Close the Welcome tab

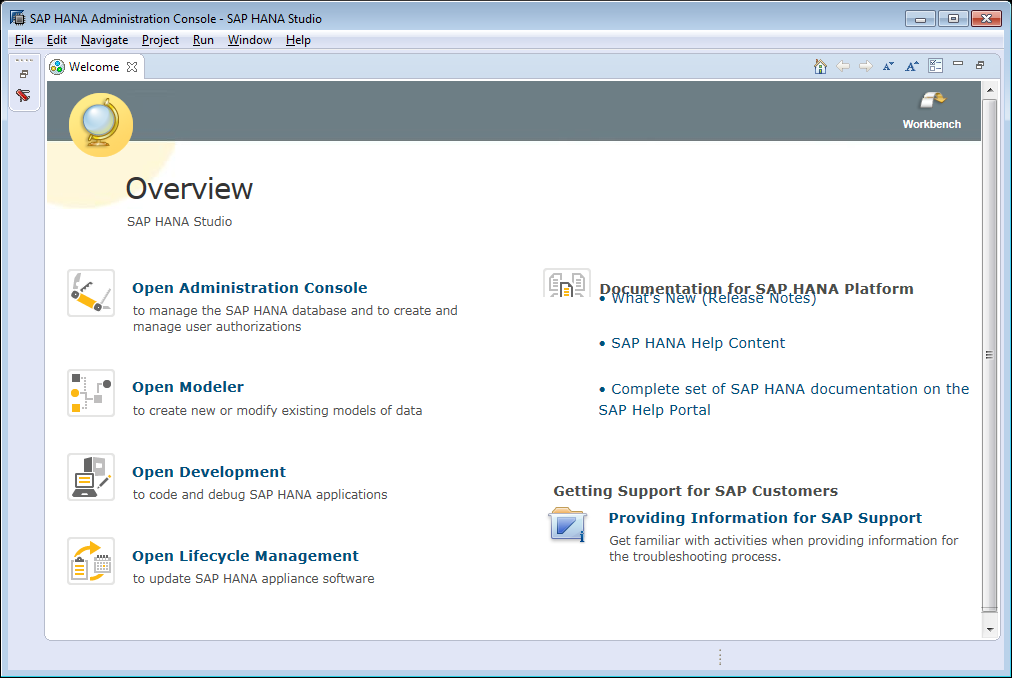point(132,67)
